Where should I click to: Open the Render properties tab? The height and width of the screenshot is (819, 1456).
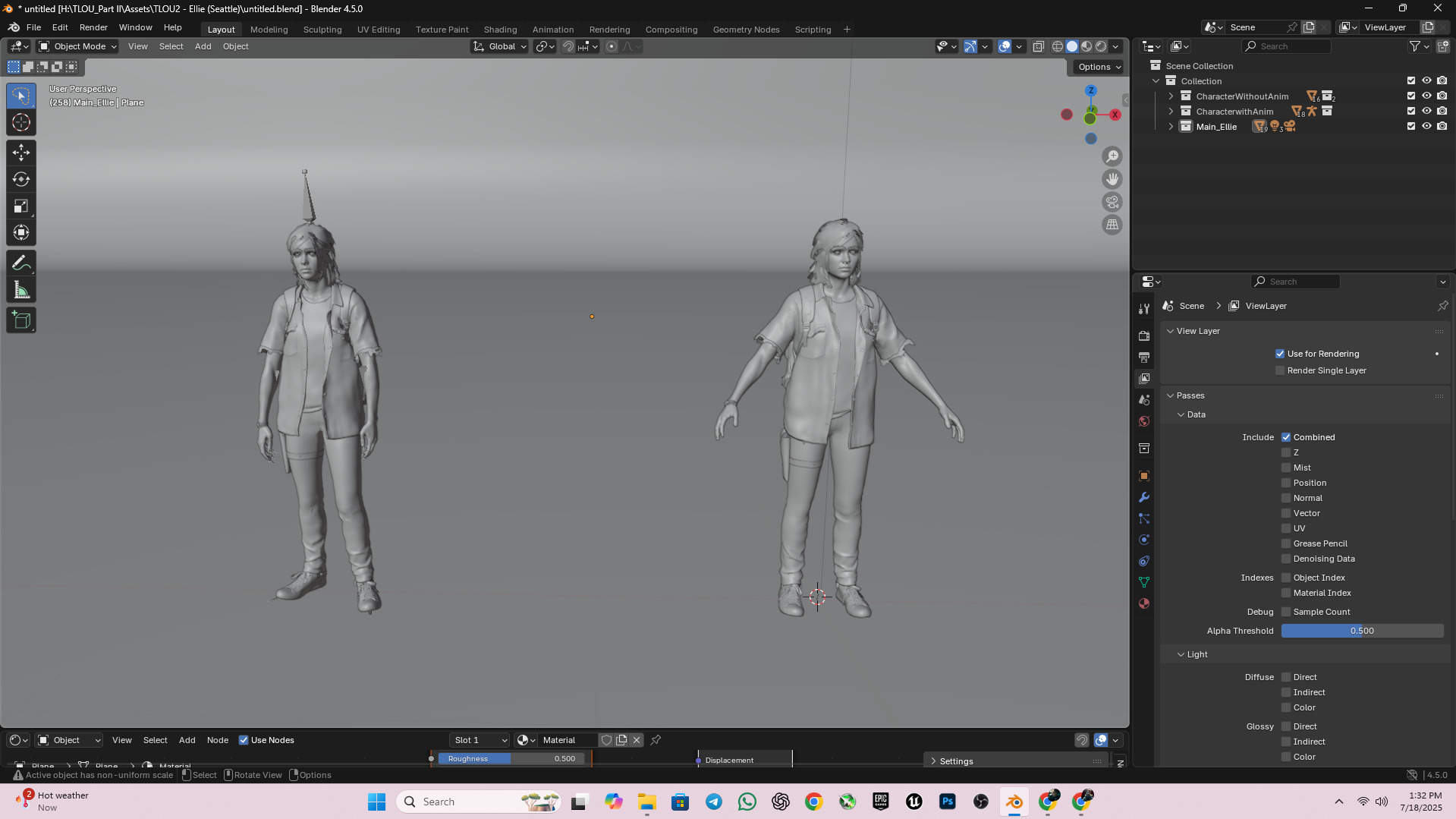1144,335
